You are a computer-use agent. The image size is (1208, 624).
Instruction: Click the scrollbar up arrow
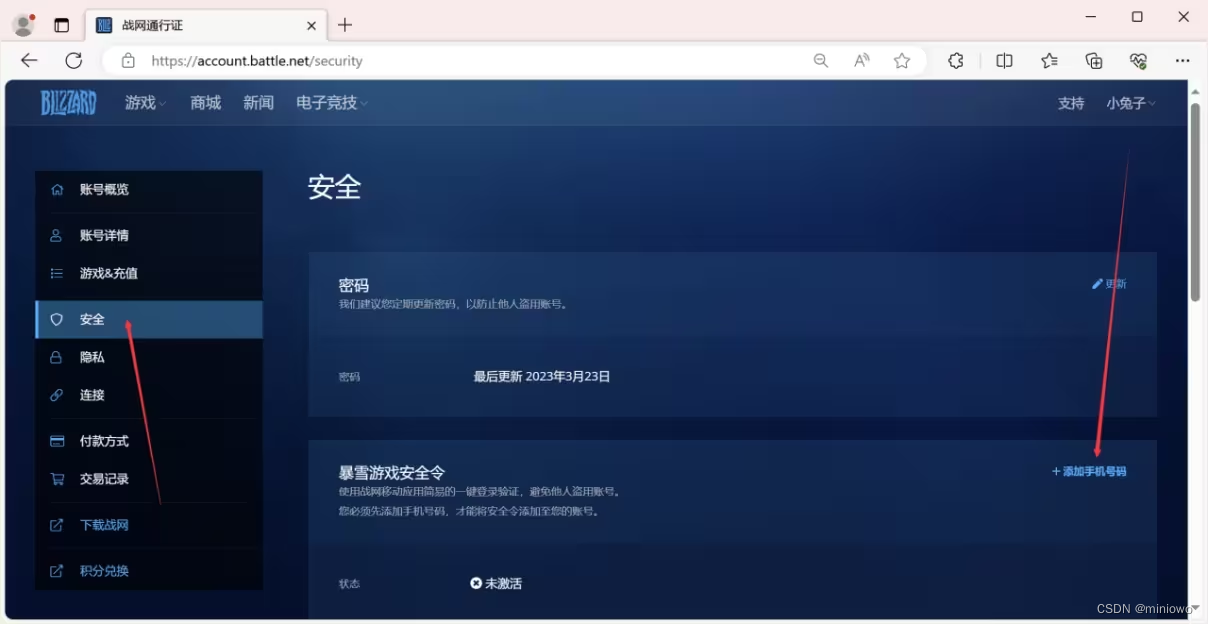[1195, 91]
